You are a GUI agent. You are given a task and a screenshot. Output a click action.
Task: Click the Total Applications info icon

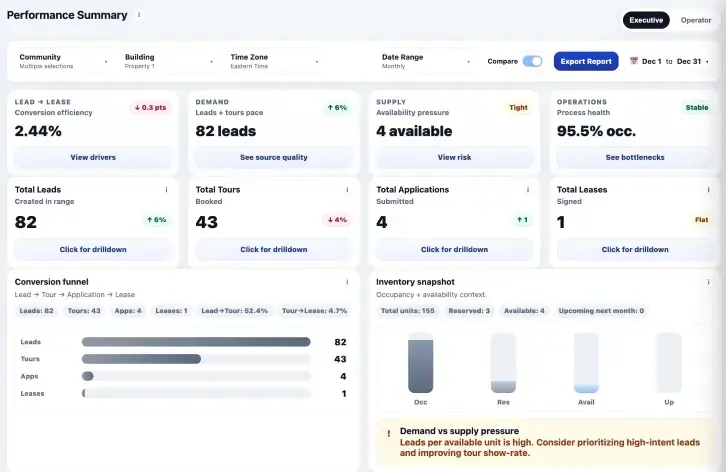click(x=528, y=189)
